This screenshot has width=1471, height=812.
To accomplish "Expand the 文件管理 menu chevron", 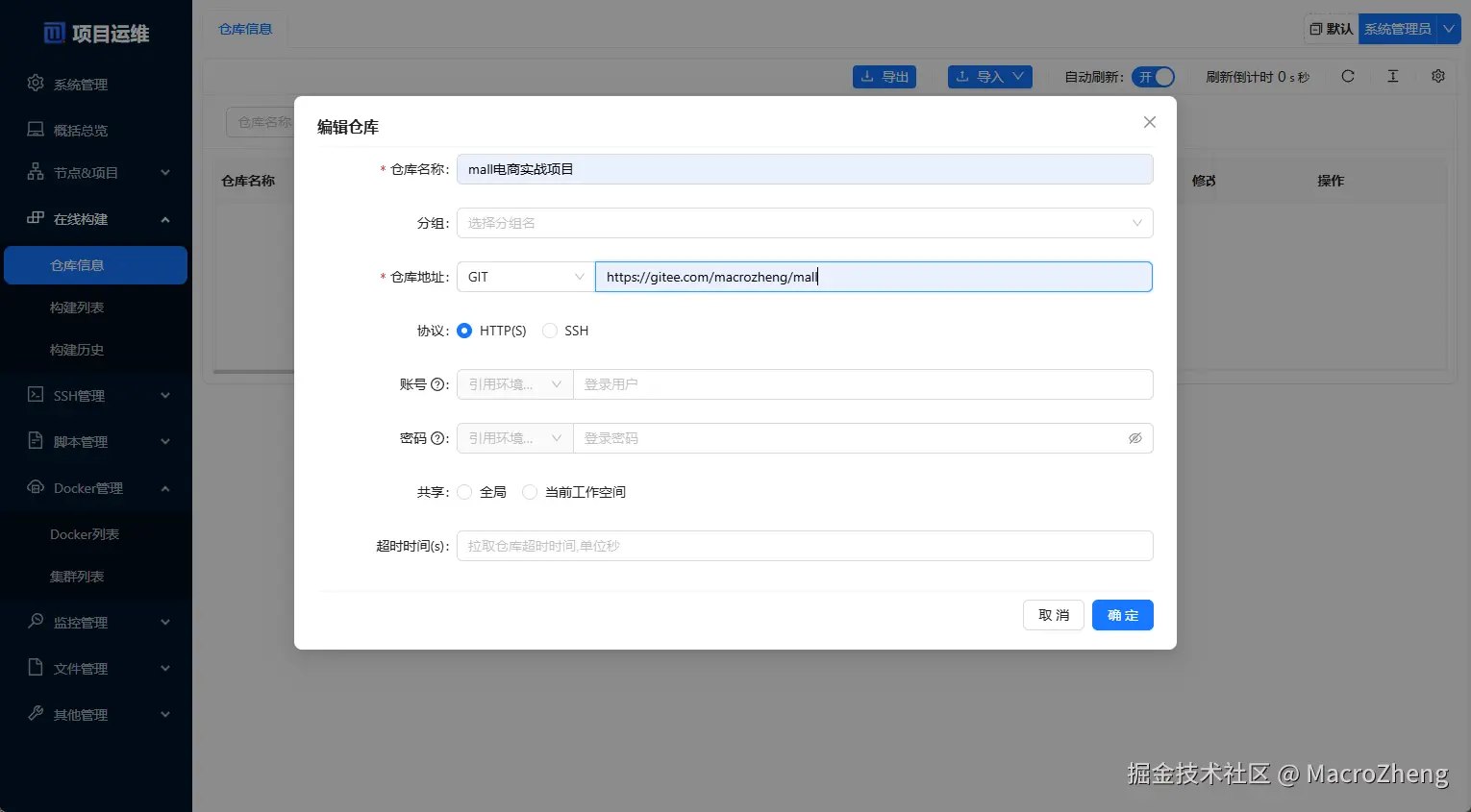I will 165,669.
